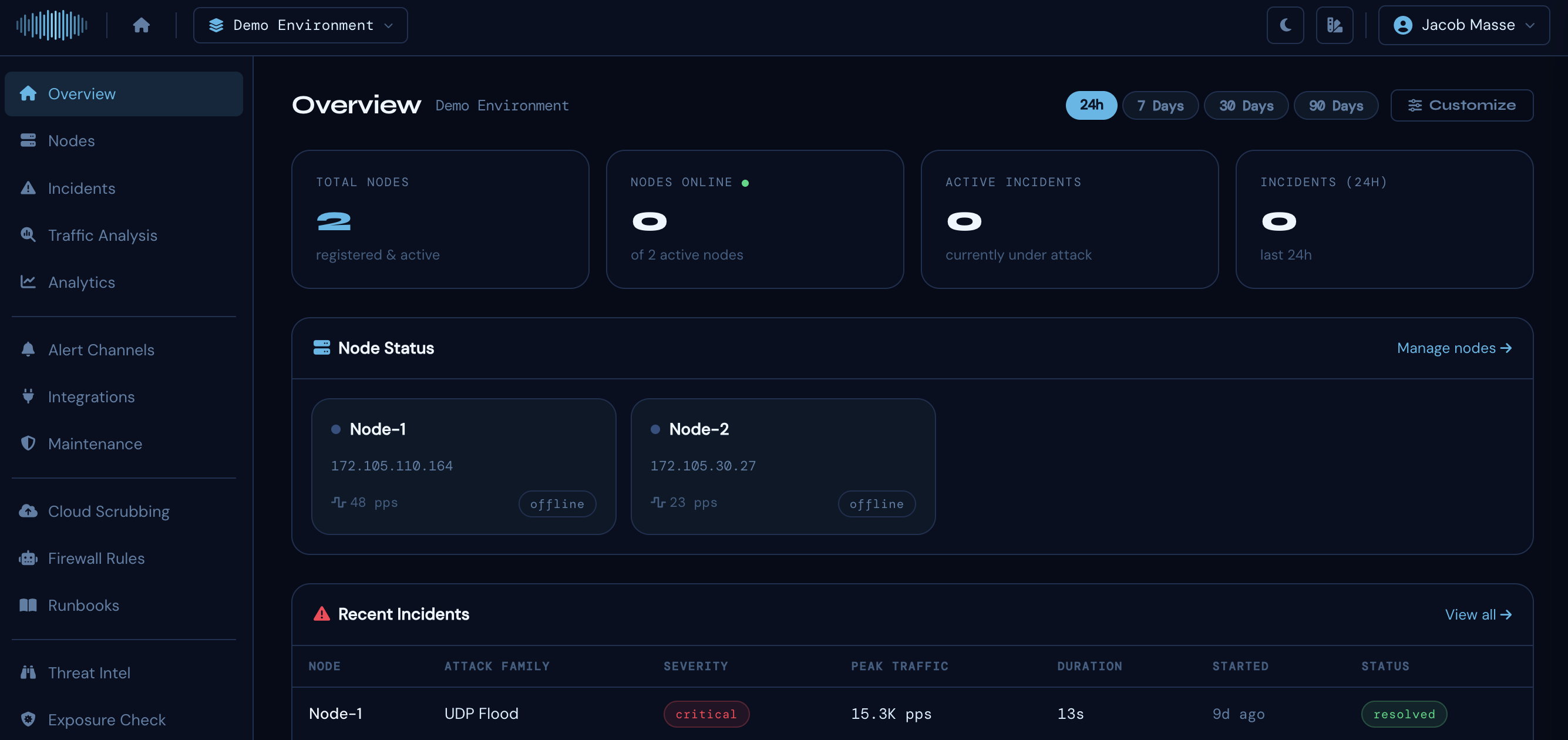This screenshot has width=1568, height=740.
Task: Open Analytics via its chart icon
Action: (28, 282)
